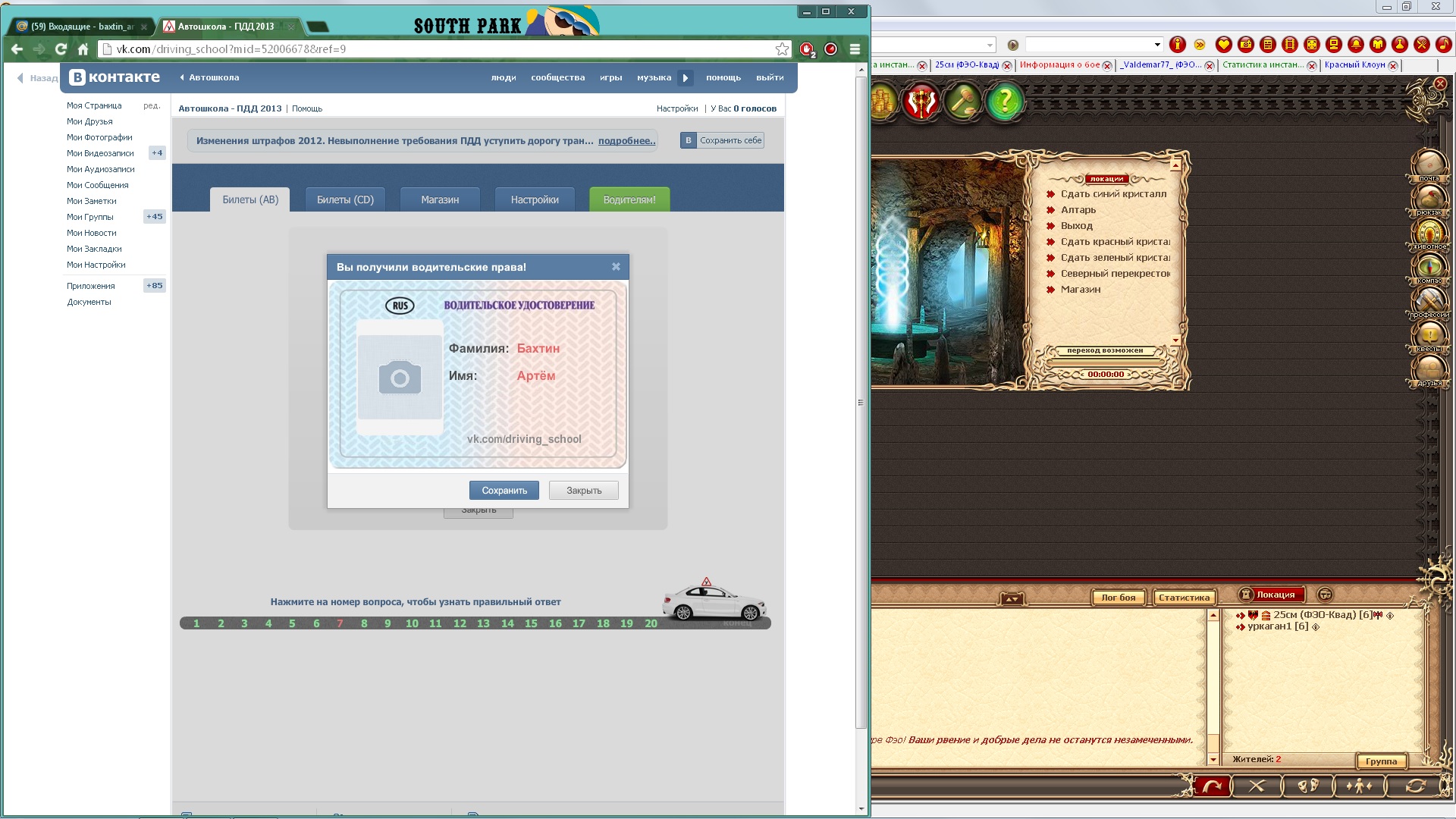Click the game chat scrollbar up arrow
Viewport: 1456px width, 819px height.
click(x=1213, y=615)
